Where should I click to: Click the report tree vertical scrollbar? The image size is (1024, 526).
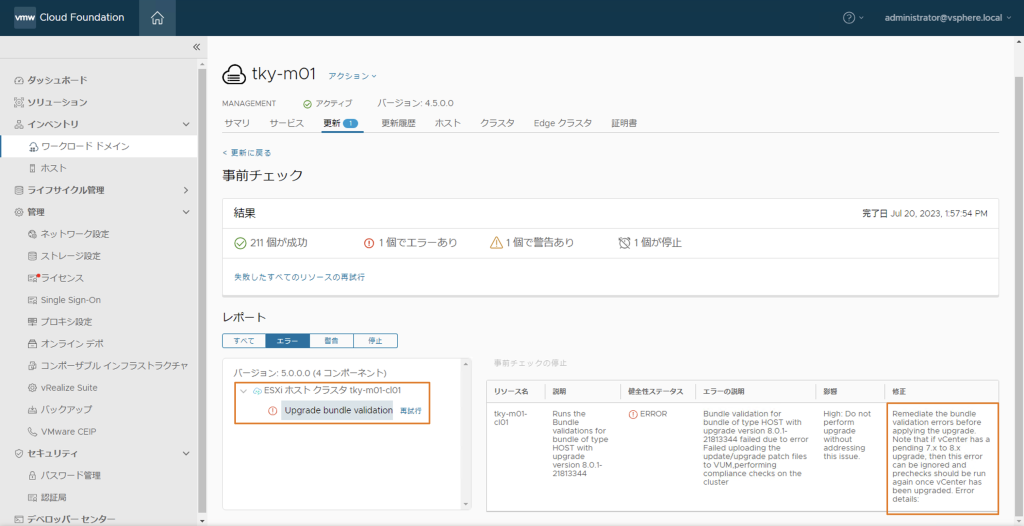466,433
